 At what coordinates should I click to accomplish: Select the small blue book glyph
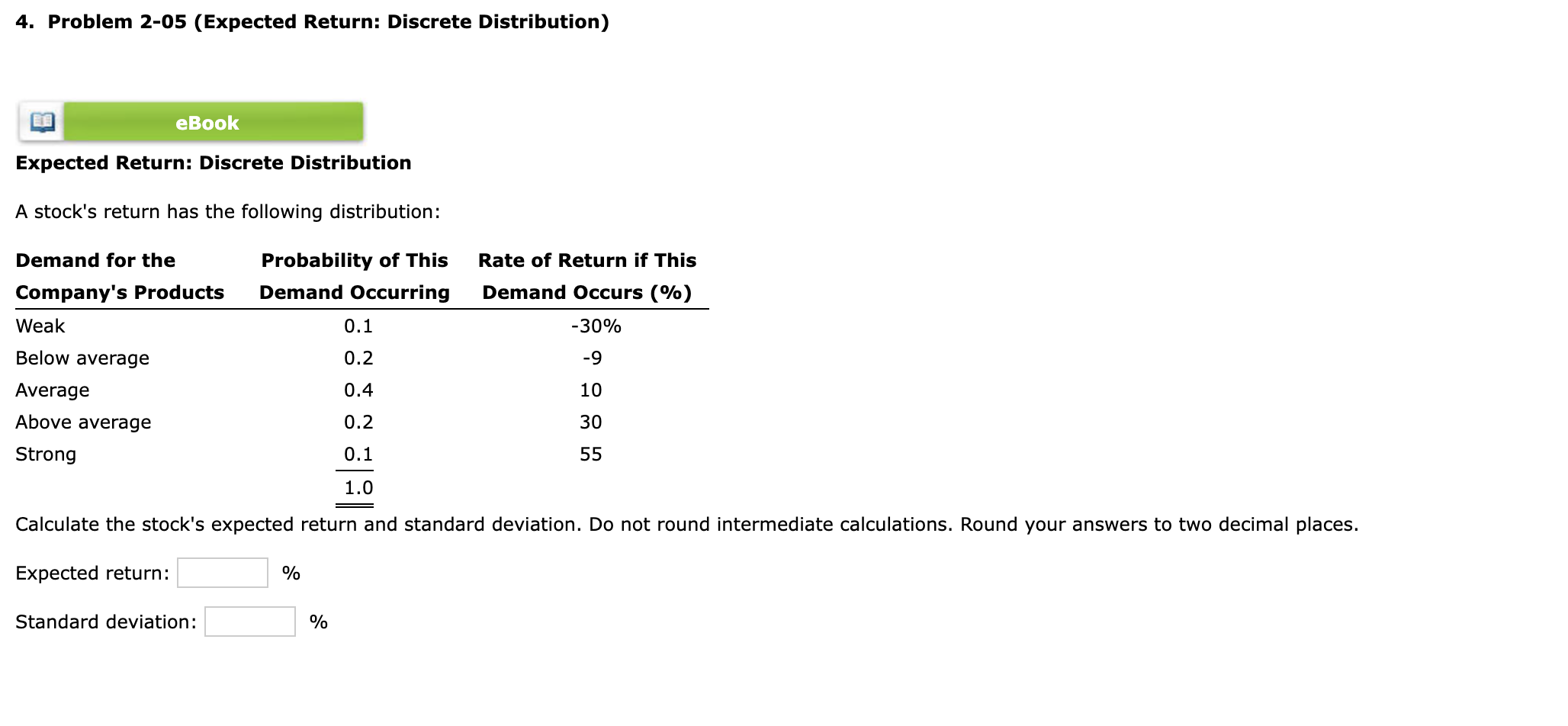[x=40, y=120]
